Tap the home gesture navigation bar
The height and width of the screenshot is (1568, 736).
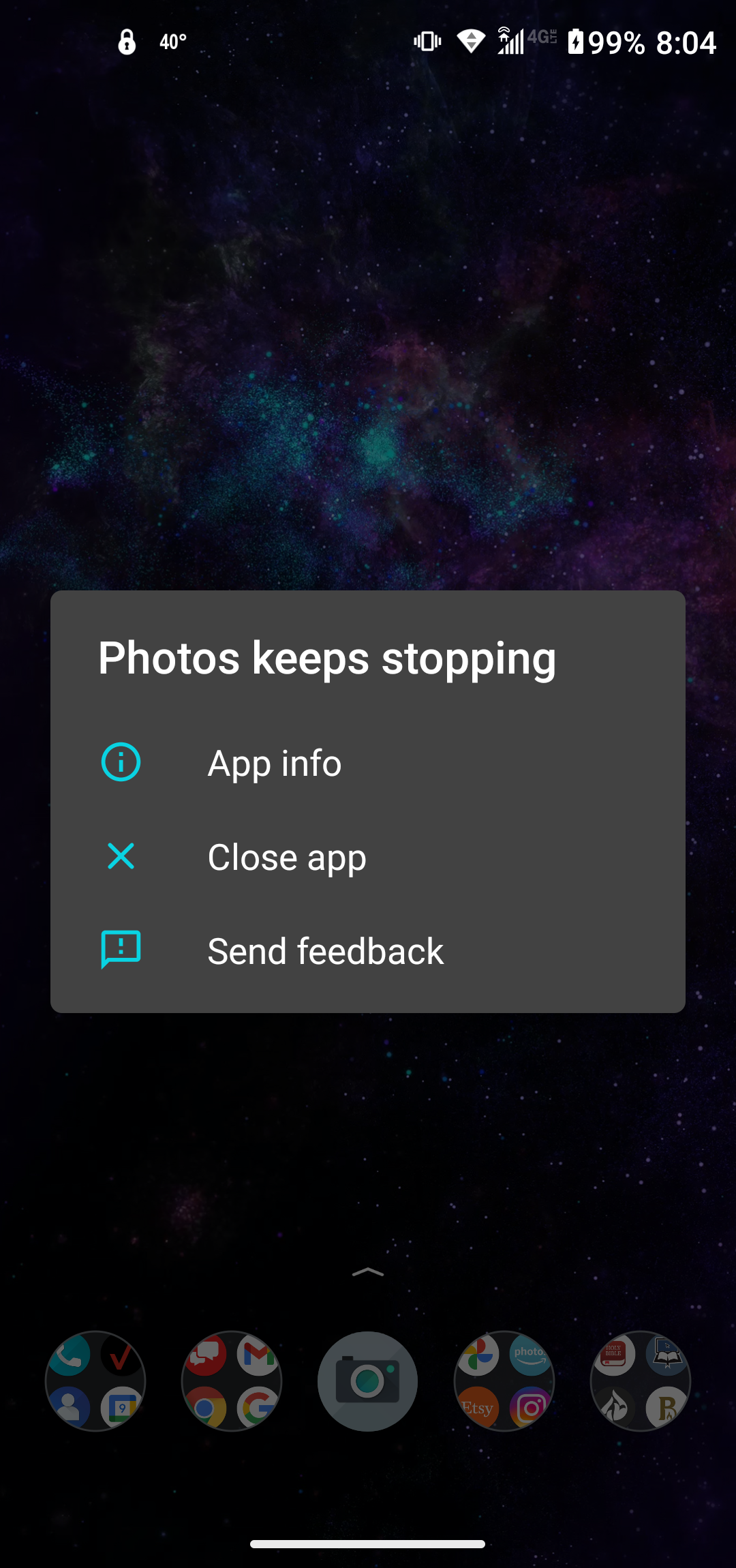click(368, 1544)
